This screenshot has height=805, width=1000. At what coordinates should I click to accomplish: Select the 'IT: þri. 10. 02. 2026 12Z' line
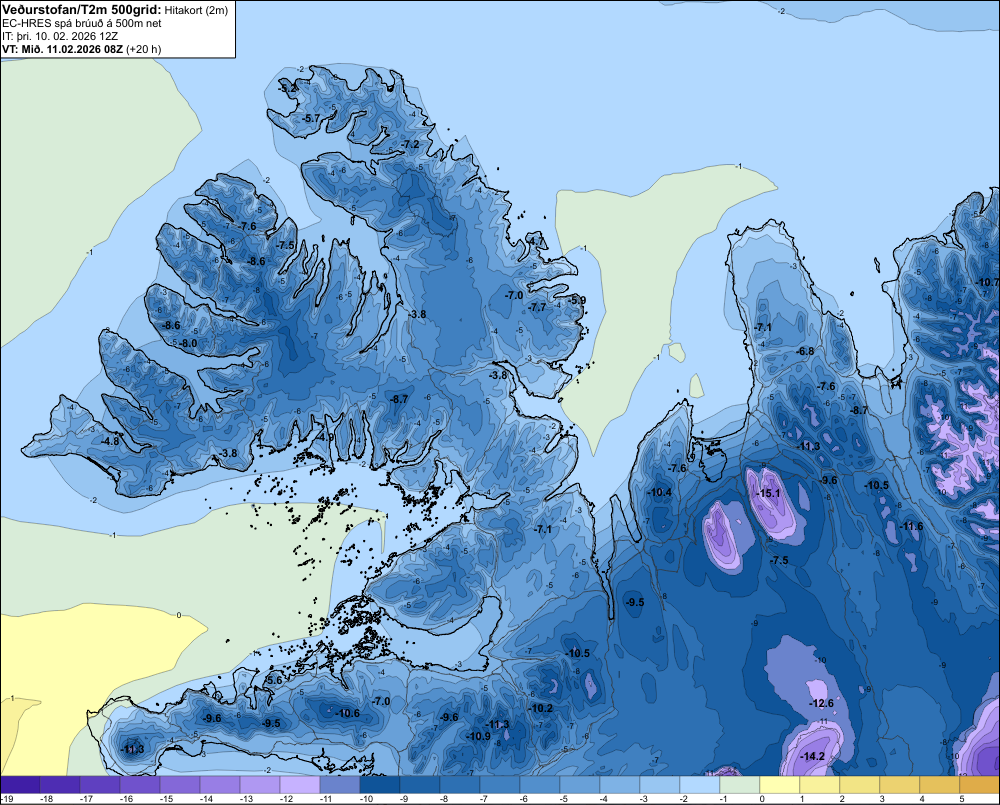pyautogui.click(x=60, y=36)
